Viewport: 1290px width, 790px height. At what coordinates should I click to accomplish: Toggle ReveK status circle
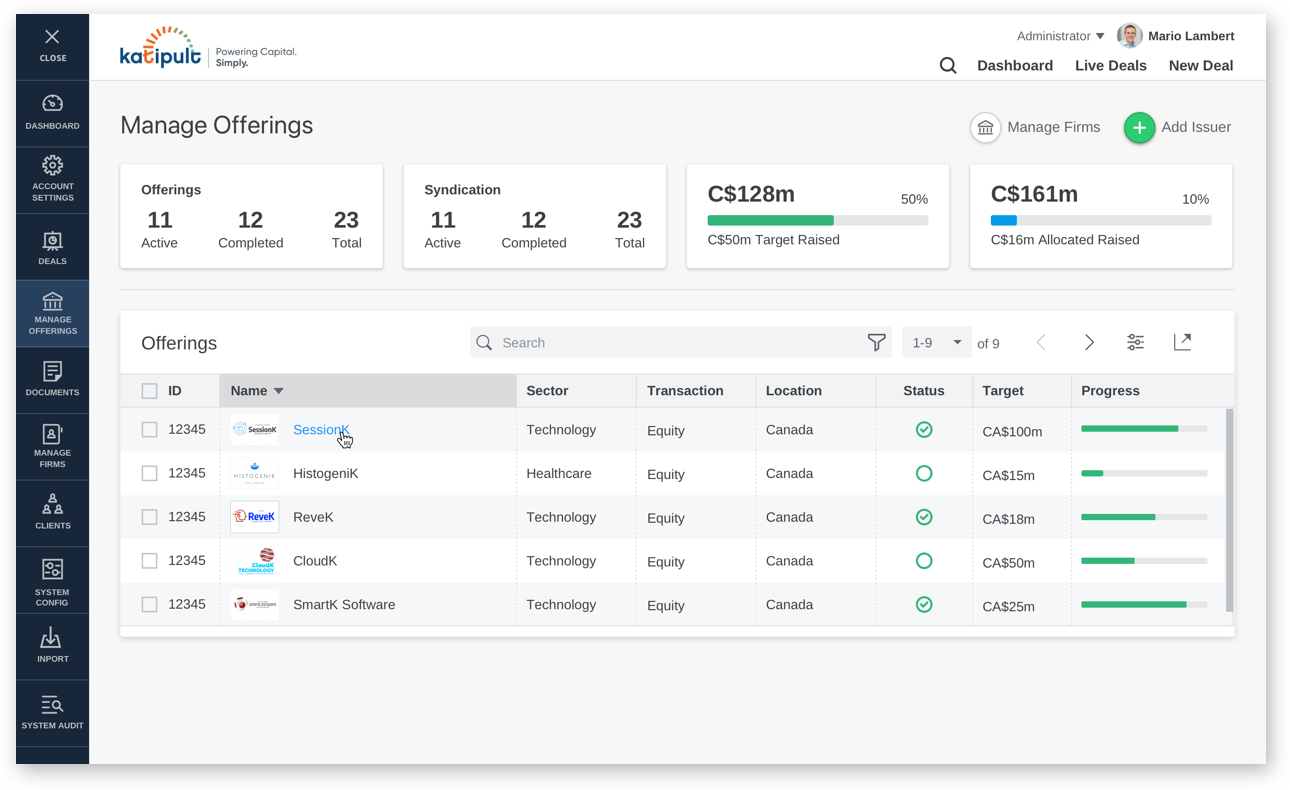point(924,517)
